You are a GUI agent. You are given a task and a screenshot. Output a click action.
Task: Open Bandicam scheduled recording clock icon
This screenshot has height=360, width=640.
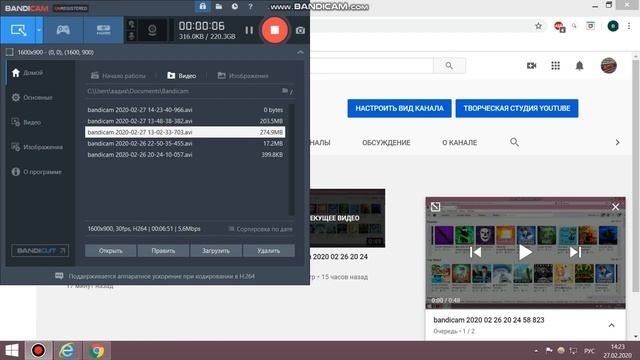pos(235,7)
